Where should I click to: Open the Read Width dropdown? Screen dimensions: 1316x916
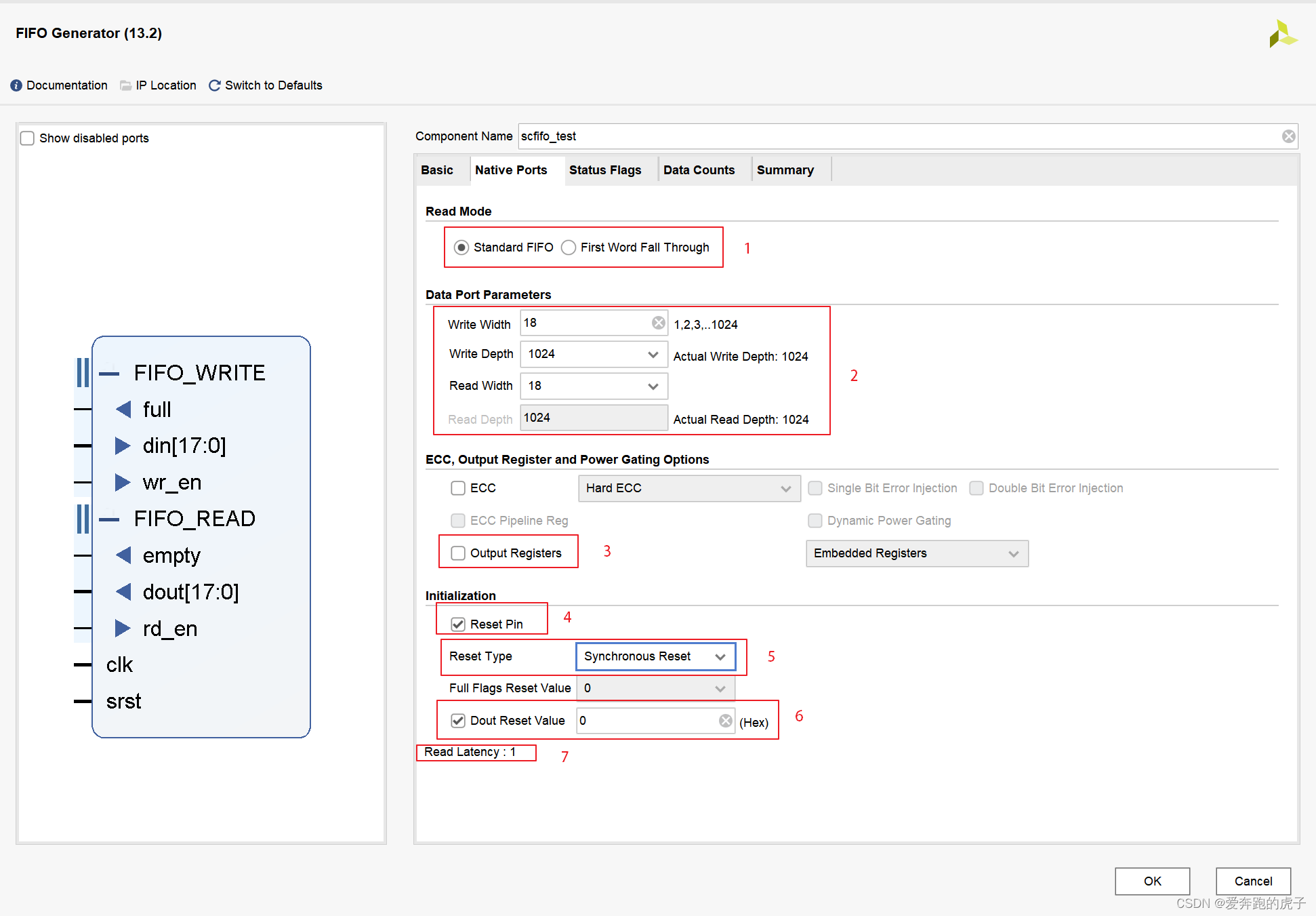[653, 386]
